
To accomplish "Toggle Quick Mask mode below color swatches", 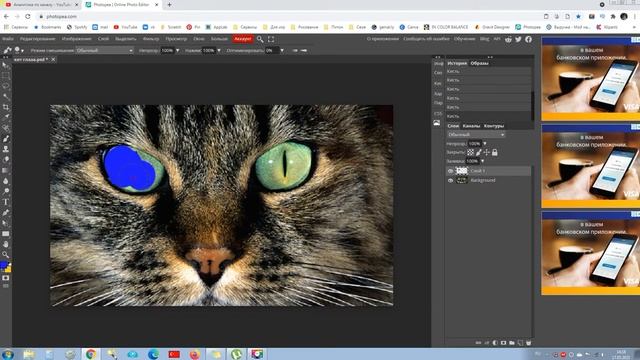I will pos(5,278).
